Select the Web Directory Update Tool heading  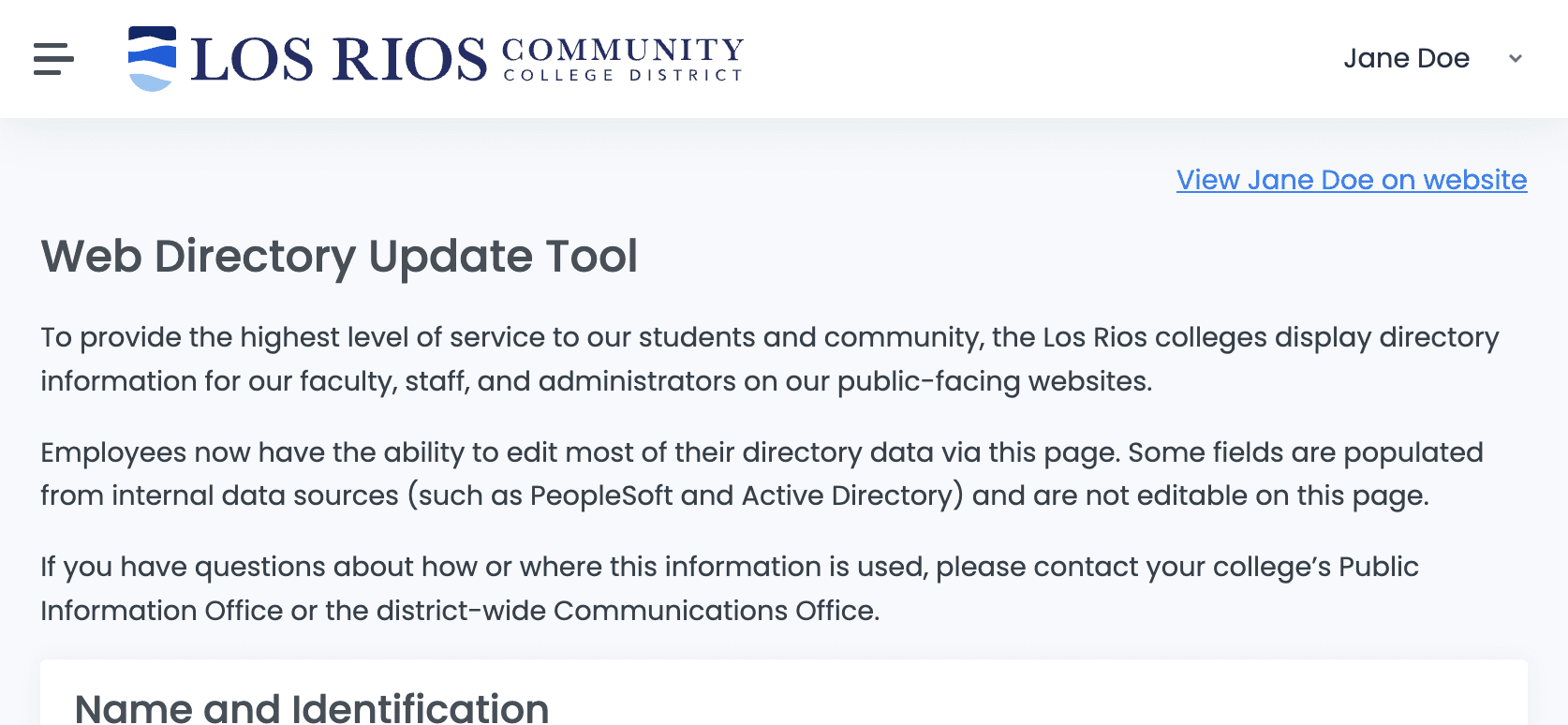pyautogui.click(x=339, y=257)
